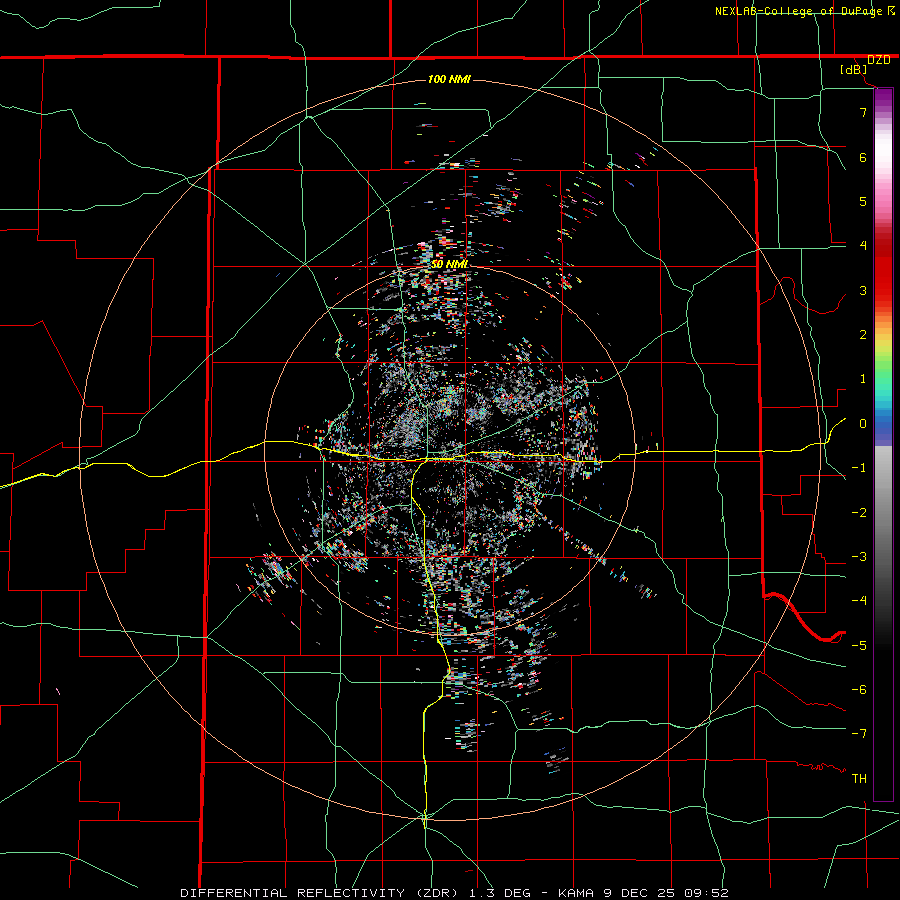Click the 50 NMI range ring label
Screen dimensions: 900x900
(x=449, y=264)
